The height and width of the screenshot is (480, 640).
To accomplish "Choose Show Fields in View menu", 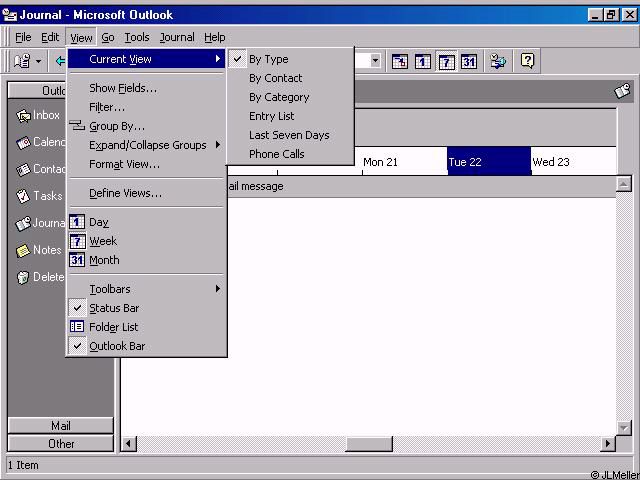I will (x=147, y=88).
